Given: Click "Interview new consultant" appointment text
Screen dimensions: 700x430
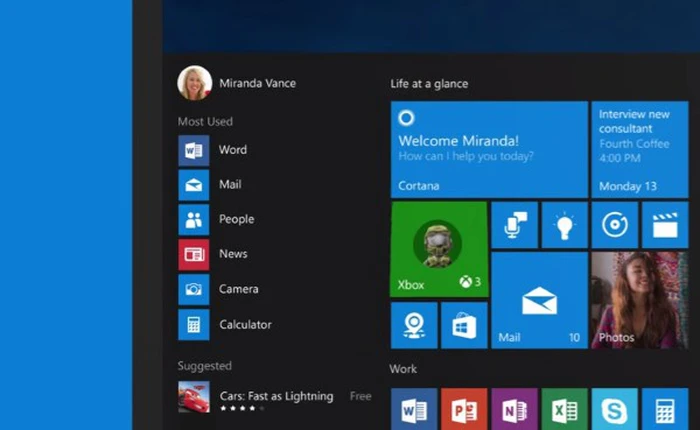Looking at the screenshot, I should click(x=634, y=121).
